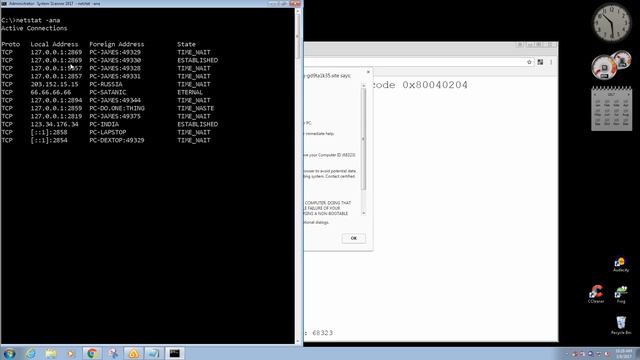This screenshot has height=360, width=640.
Task: Click the dialog scrollbar up arrow
Action: (363, 86)
